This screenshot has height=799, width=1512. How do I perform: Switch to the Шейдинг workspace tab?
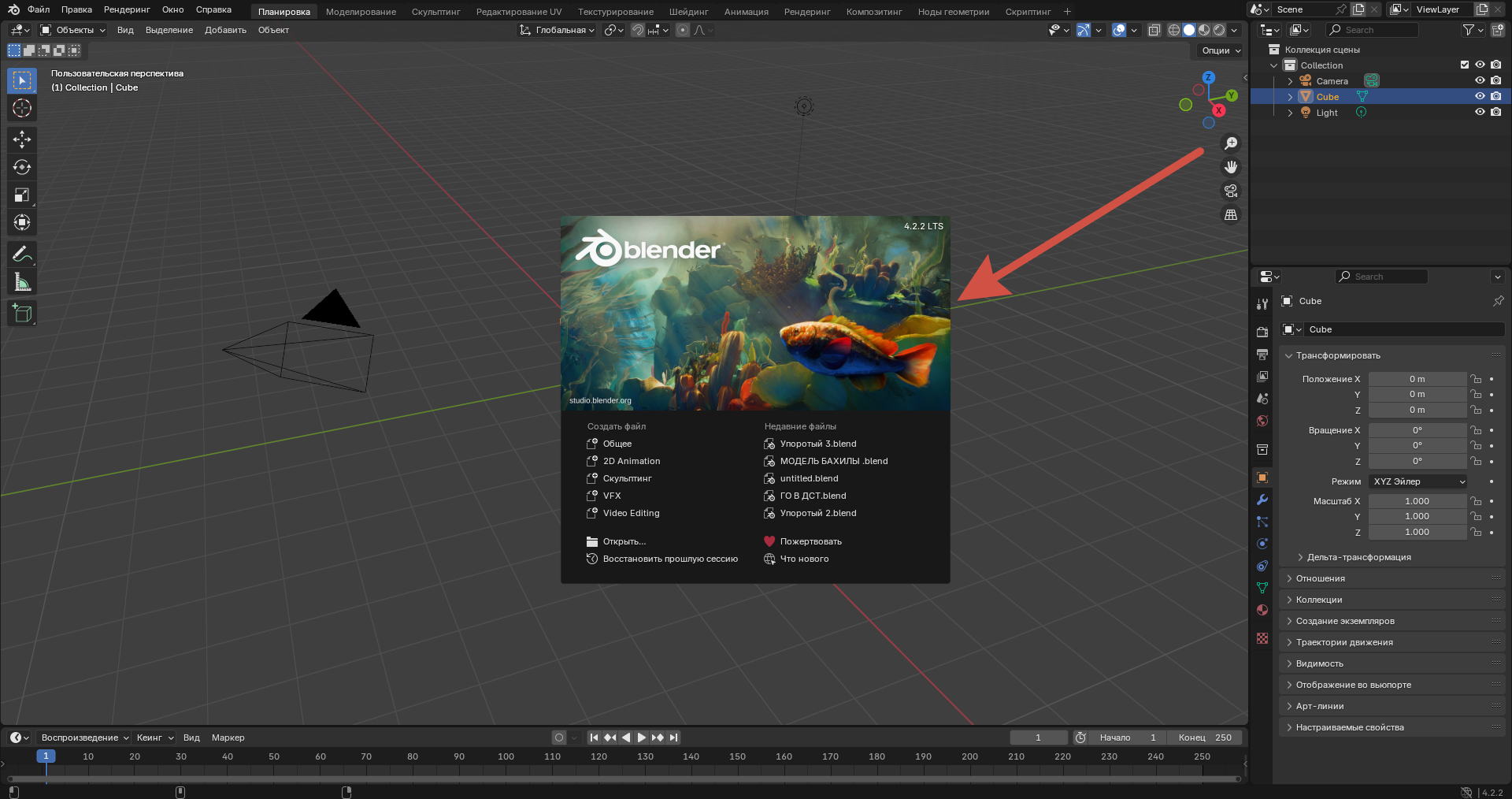click(688, 12)
